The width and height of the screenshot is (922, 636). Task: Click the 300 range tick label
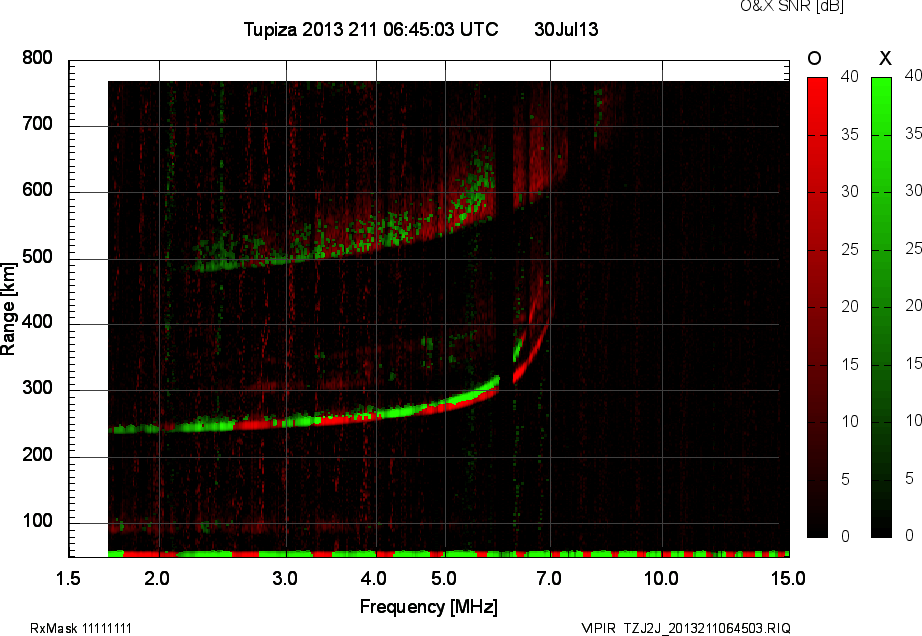tap(37, 388)
